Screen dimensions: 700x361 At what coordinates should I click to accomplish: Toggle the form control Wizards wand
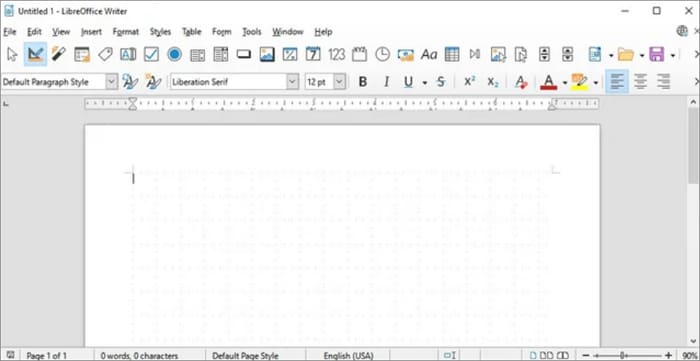58,54
